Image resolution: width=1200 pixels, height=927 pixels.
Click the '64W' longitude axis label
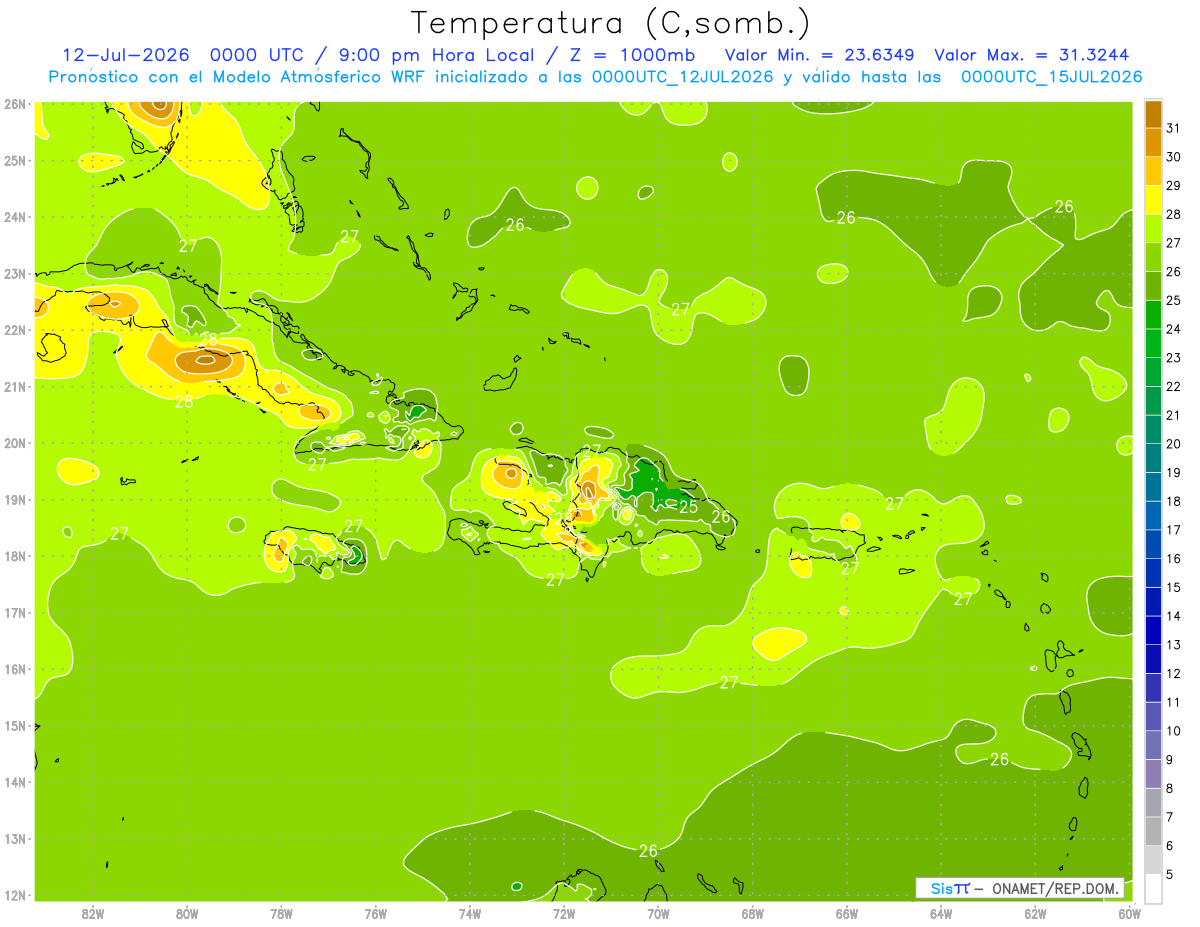[x=941, y=913]
